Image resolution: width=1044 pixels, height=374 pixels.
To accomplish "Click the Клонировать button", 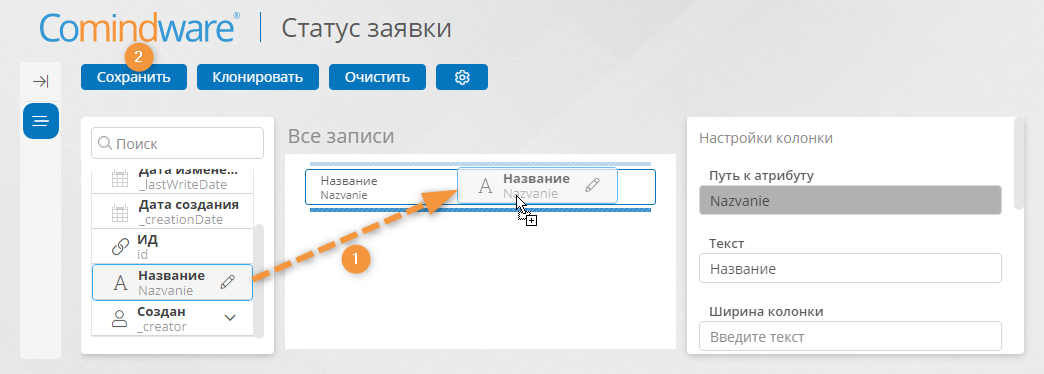I will (x=258, y=77).
